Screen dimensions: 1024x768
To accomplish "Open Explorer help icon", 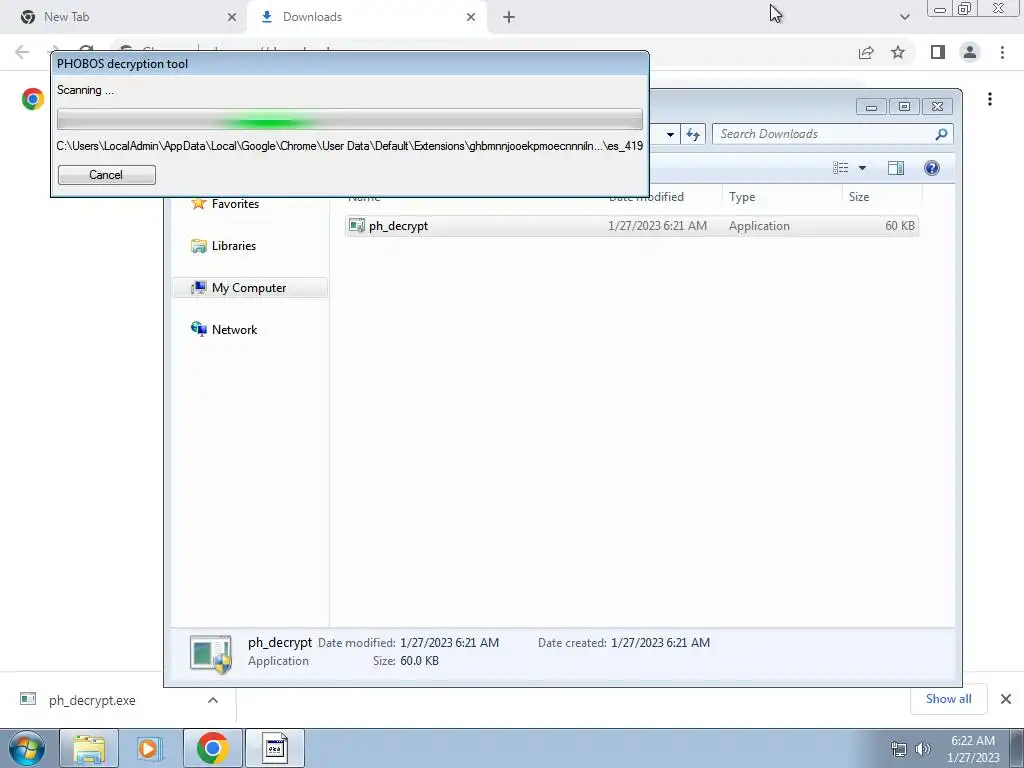I will (932, 168).
